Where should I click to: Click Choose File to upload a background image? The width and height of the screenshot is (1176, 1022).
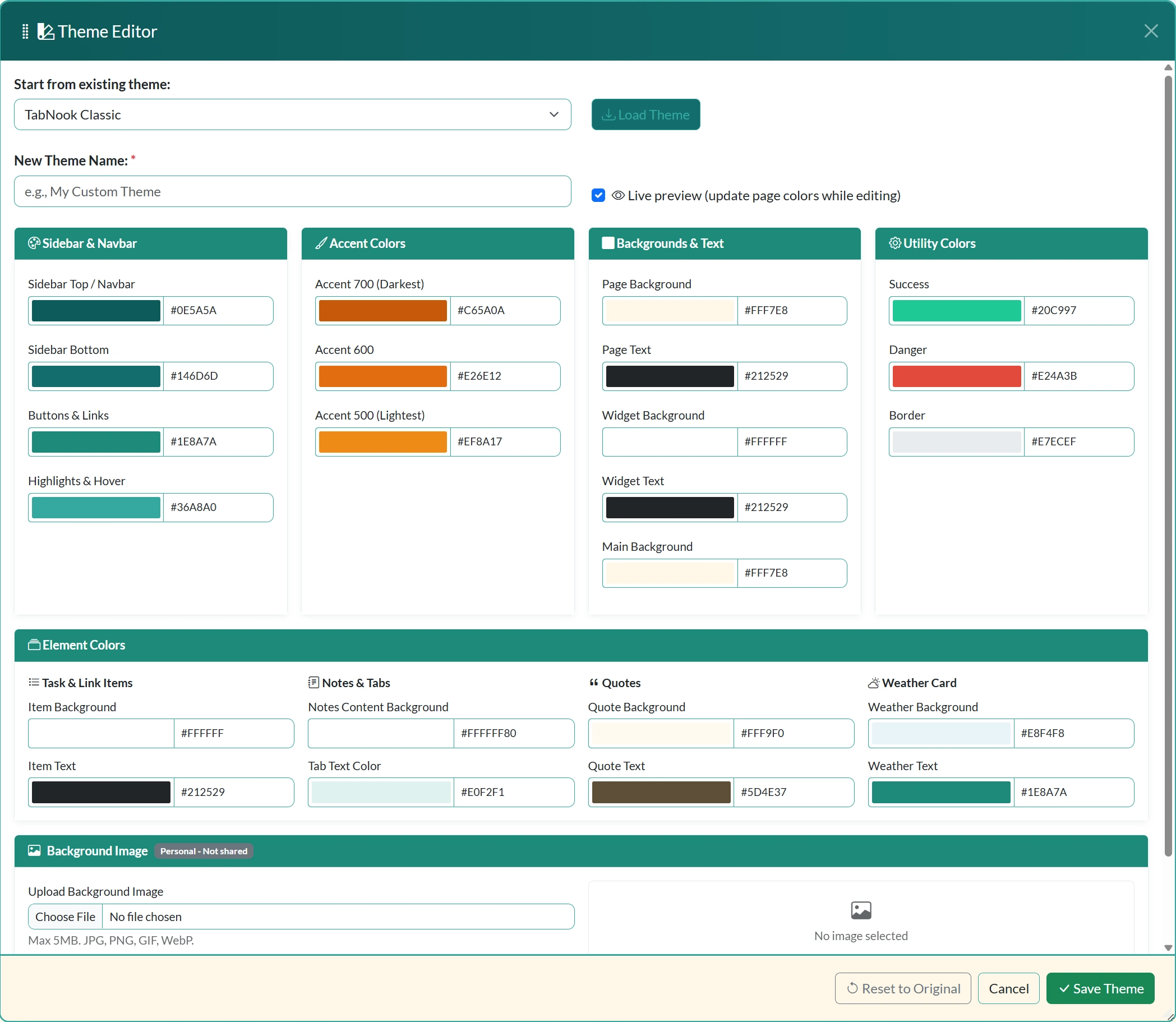65,916
